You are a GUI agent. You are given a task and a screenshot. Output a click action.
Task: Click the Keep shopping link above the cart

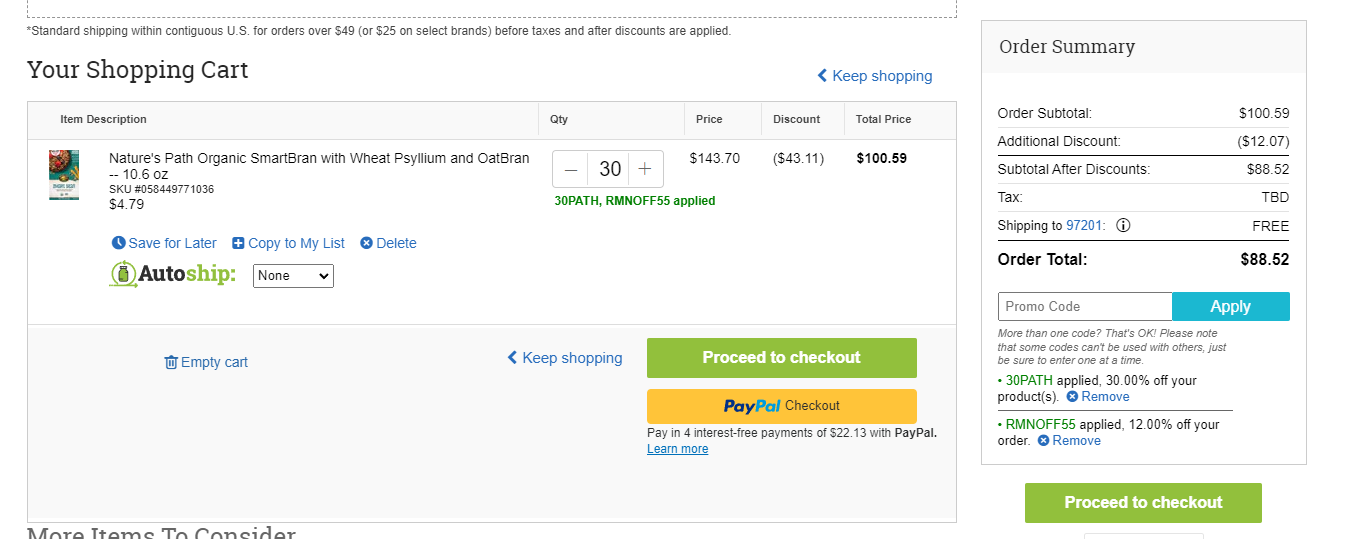click(x=874, y=76)
